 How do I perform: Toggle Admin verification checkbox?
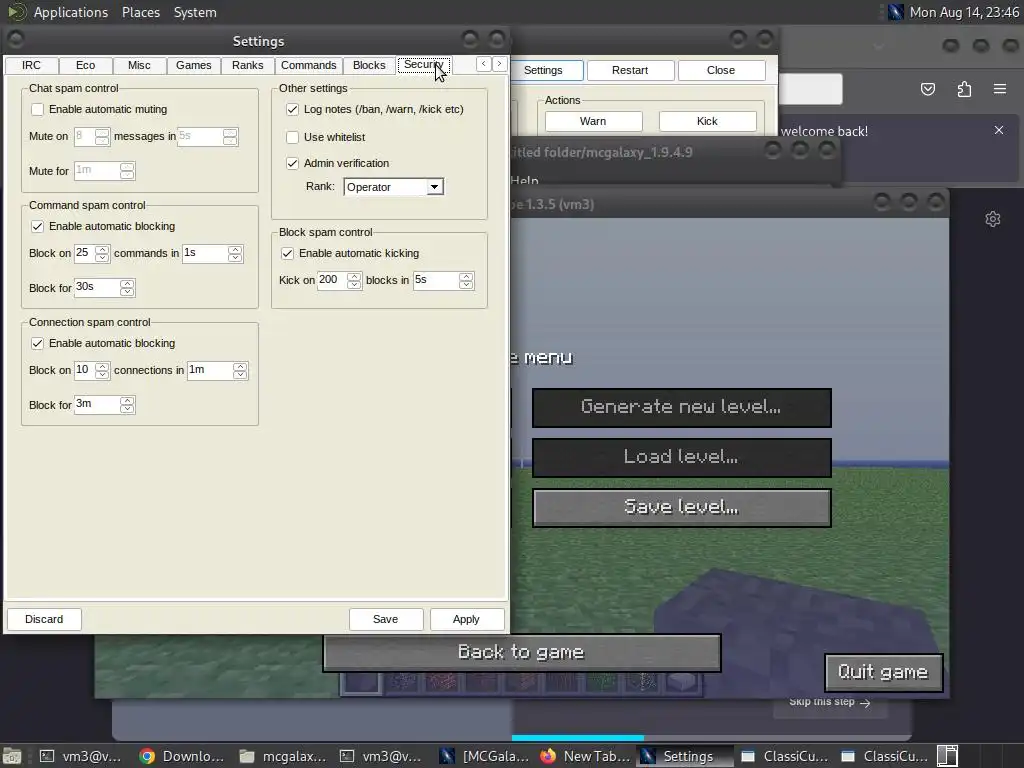coord(292,163)
